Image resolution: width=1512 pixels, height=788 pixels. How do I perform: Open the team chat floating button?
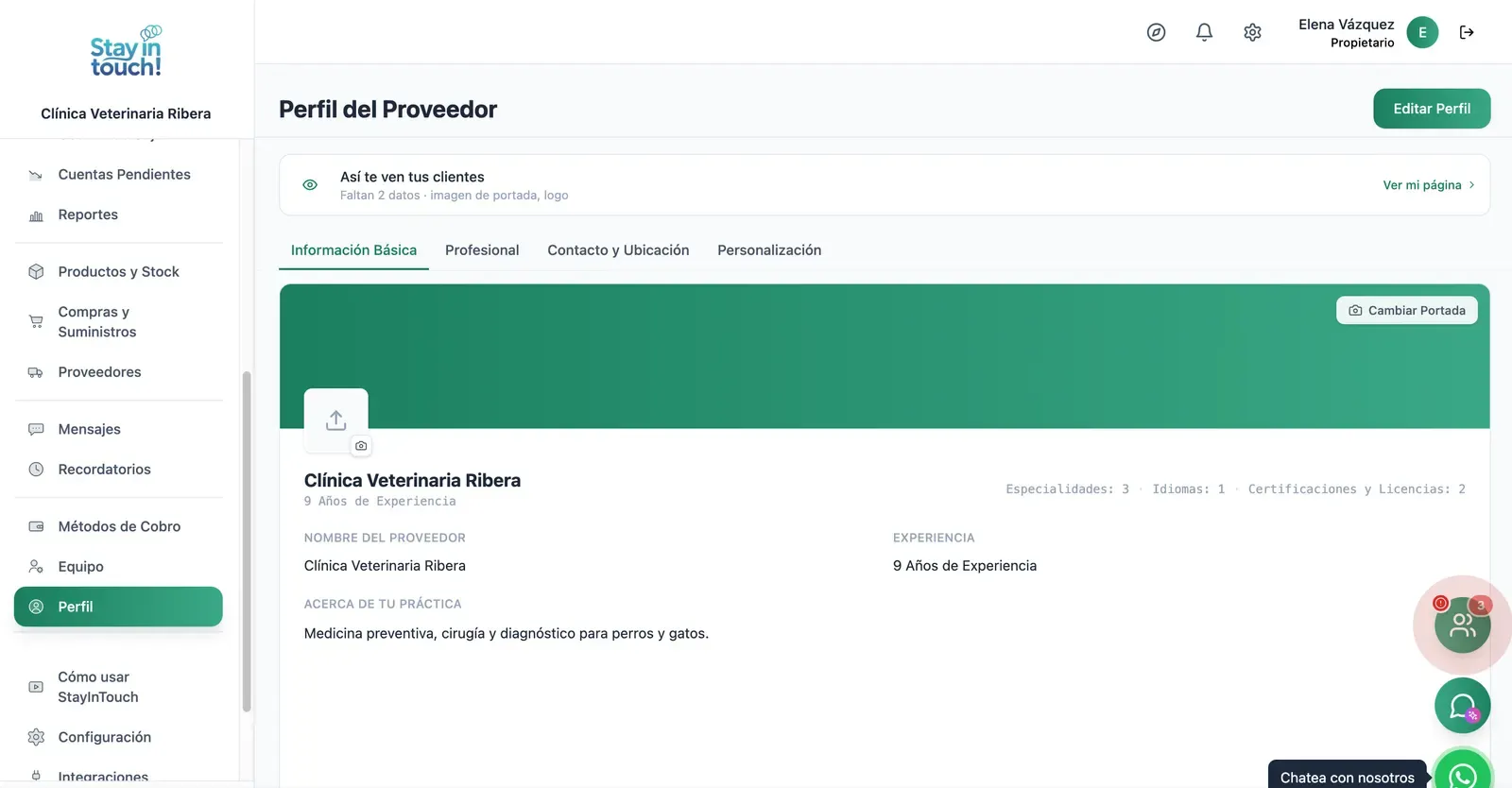click(x=1462, y=625)
